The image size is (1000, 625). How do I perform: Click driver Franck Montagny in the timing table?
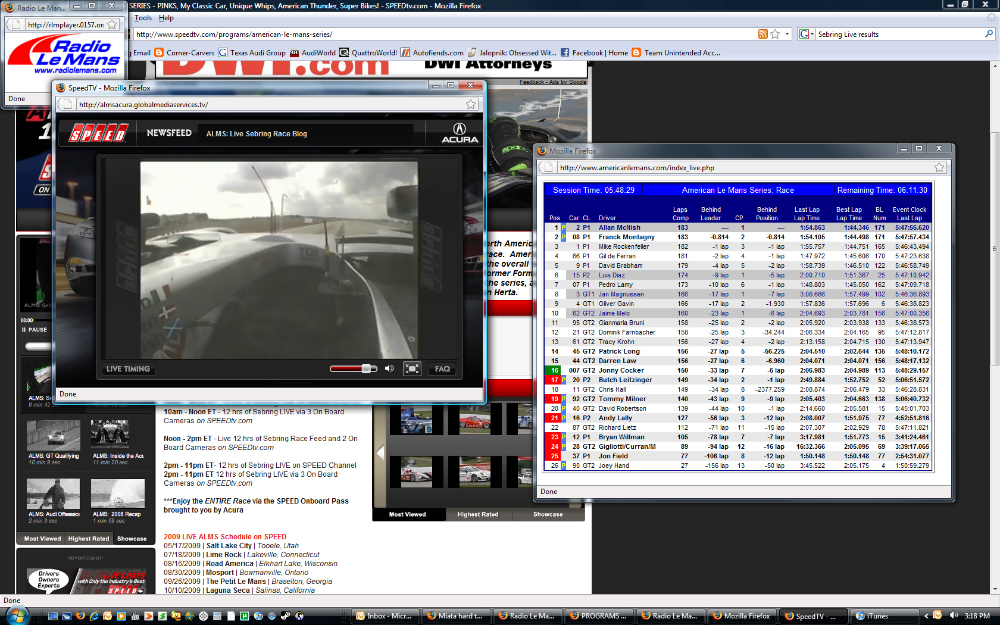[x=626, y=237]
